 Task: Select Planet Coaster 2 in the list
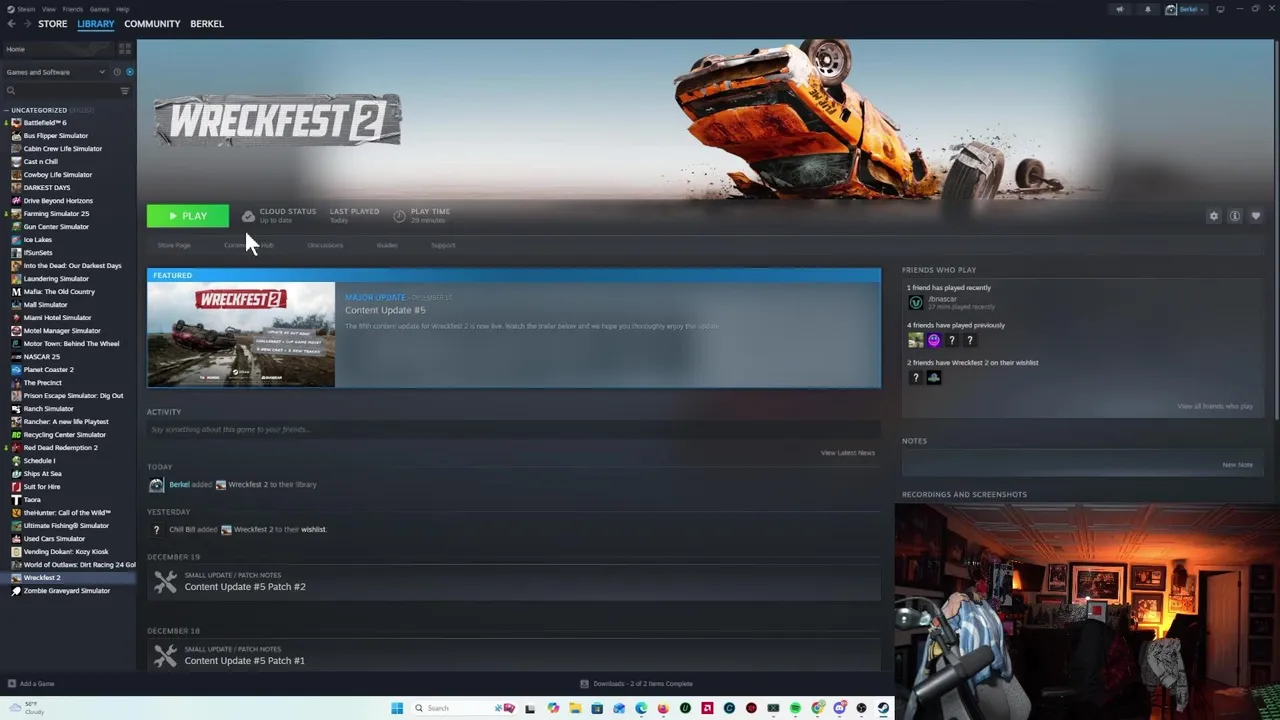(48, 369)
